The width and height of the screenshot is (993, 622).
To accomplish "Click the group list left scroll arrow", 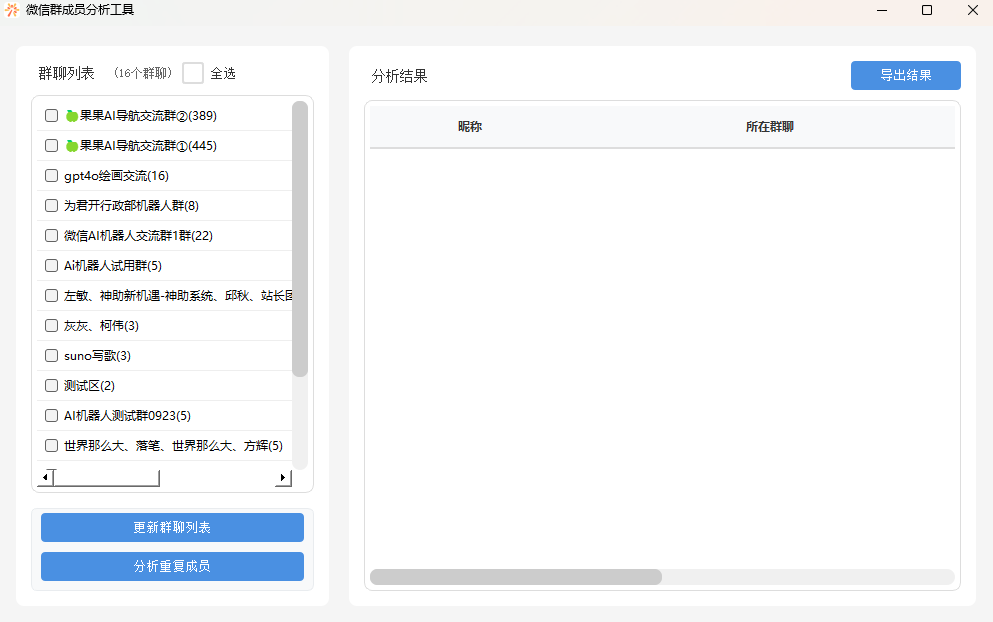I will [45, 478].
